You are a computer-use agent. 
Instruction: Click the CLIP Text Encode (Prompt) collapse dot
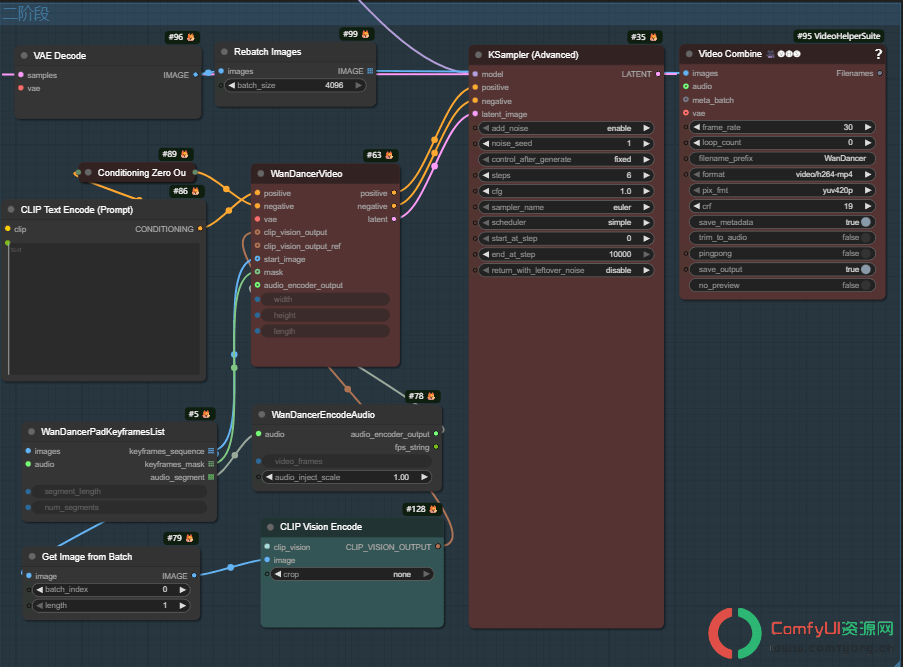tap(11, 210)
